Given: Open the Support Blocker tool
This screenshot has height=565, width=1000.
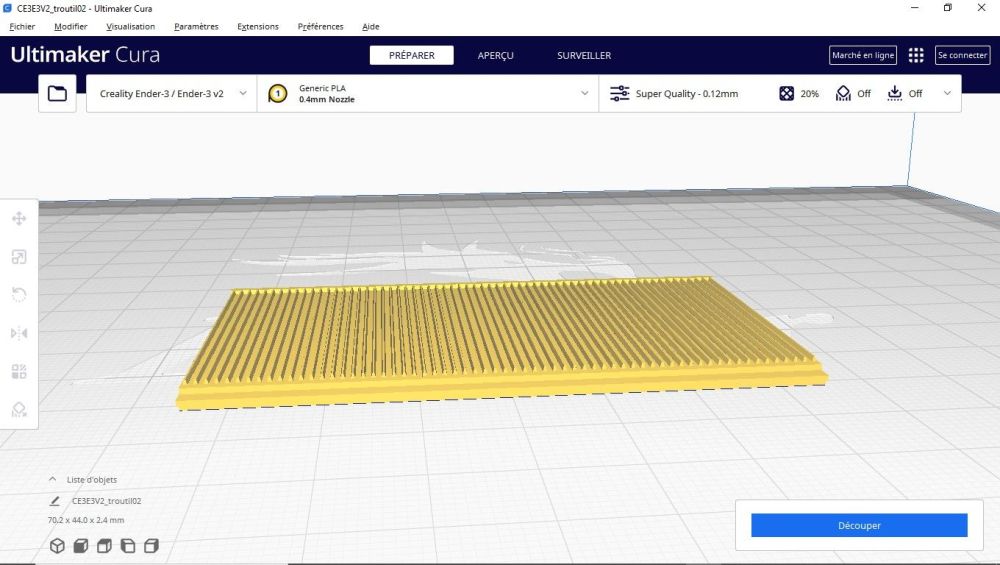Looking at the screenshot, I should [x=19, y=409].
